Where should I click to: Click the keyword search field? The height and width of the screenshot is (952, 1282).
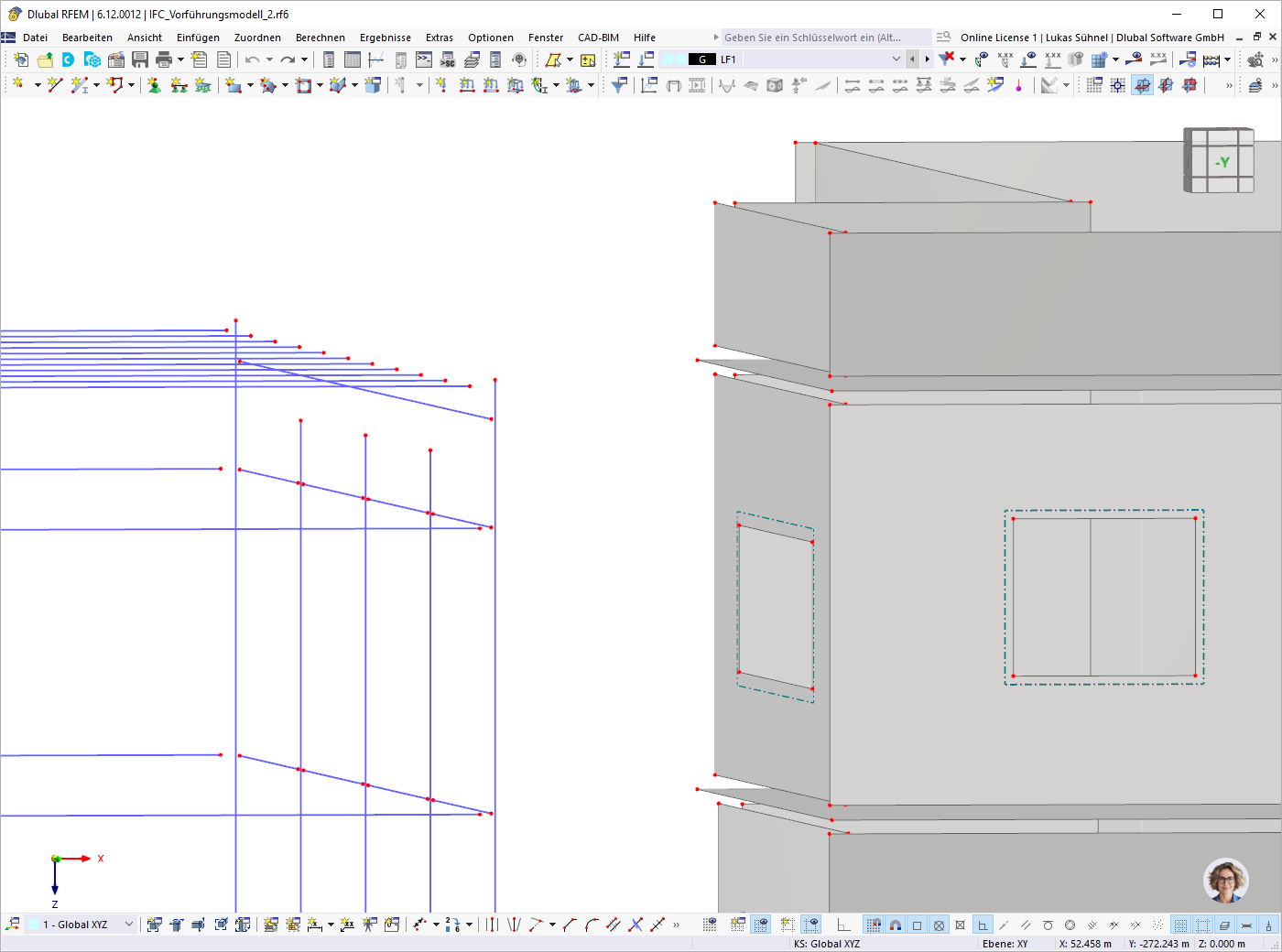point(824,38)
